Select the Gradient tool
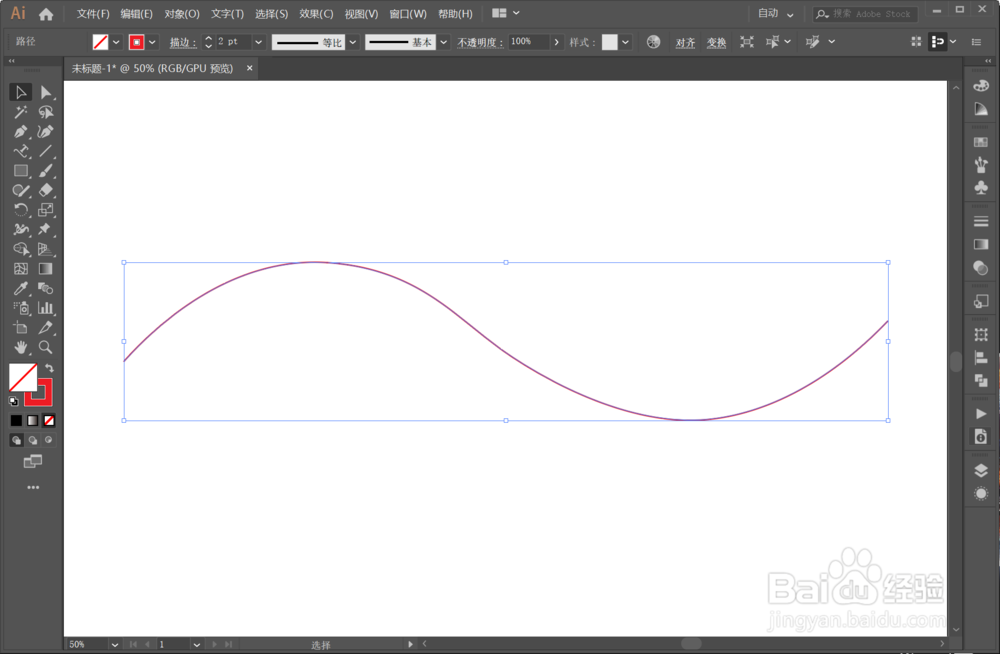The height and width of the screenshot is (654, 1000). click(x=45, y=269)
